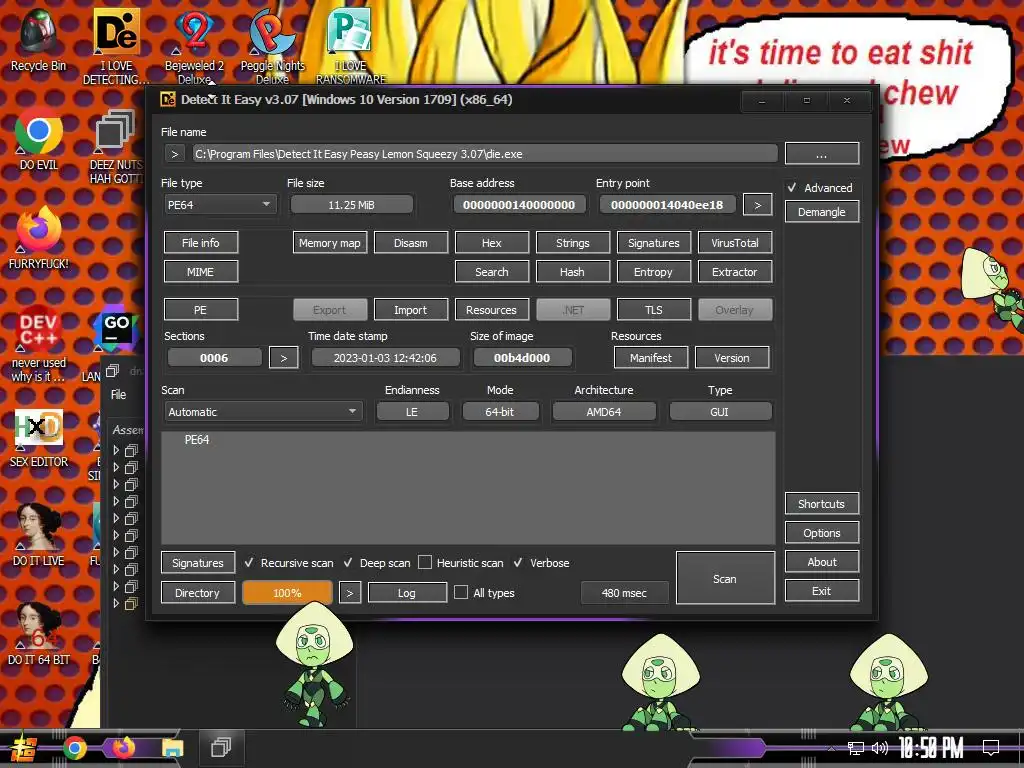Launch the Bejeweled 2 Deluxe desktop shortcut
Screen dimensions: 1024x768
(195, 46)
